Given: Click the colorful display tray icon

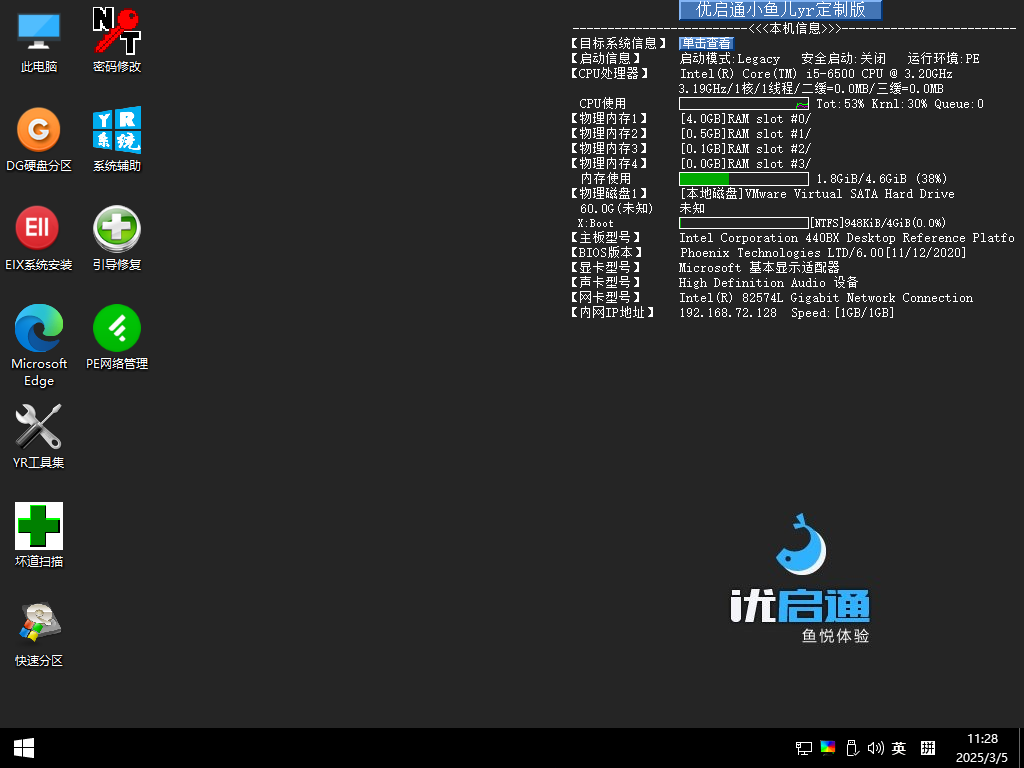Looking at the screenshot, I should (828, 748).
